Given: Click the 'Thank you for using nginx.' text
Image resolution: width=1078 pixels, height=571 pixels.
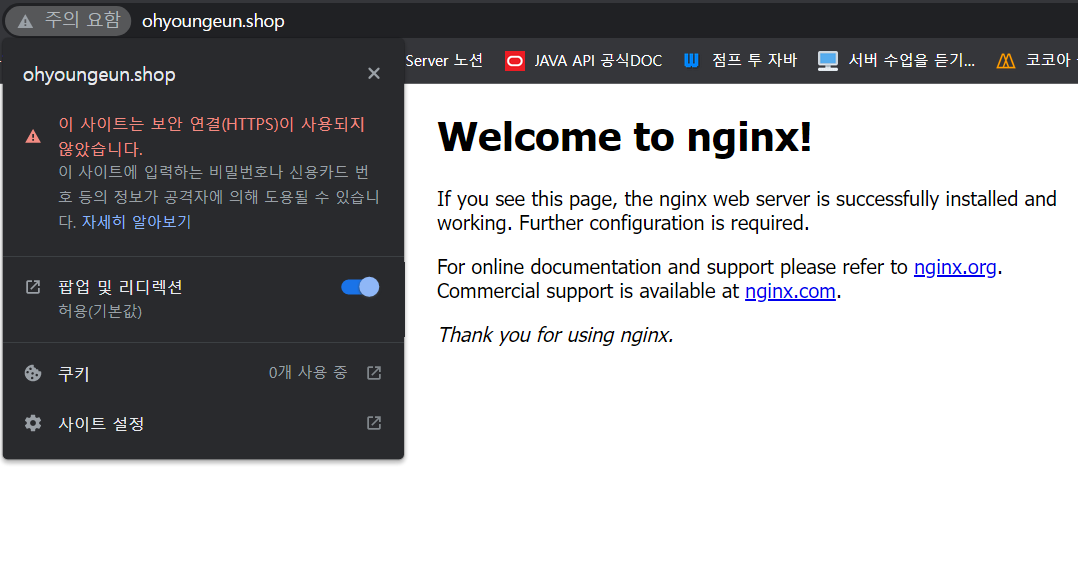Looking at the screenshot, I should [556, 335].
